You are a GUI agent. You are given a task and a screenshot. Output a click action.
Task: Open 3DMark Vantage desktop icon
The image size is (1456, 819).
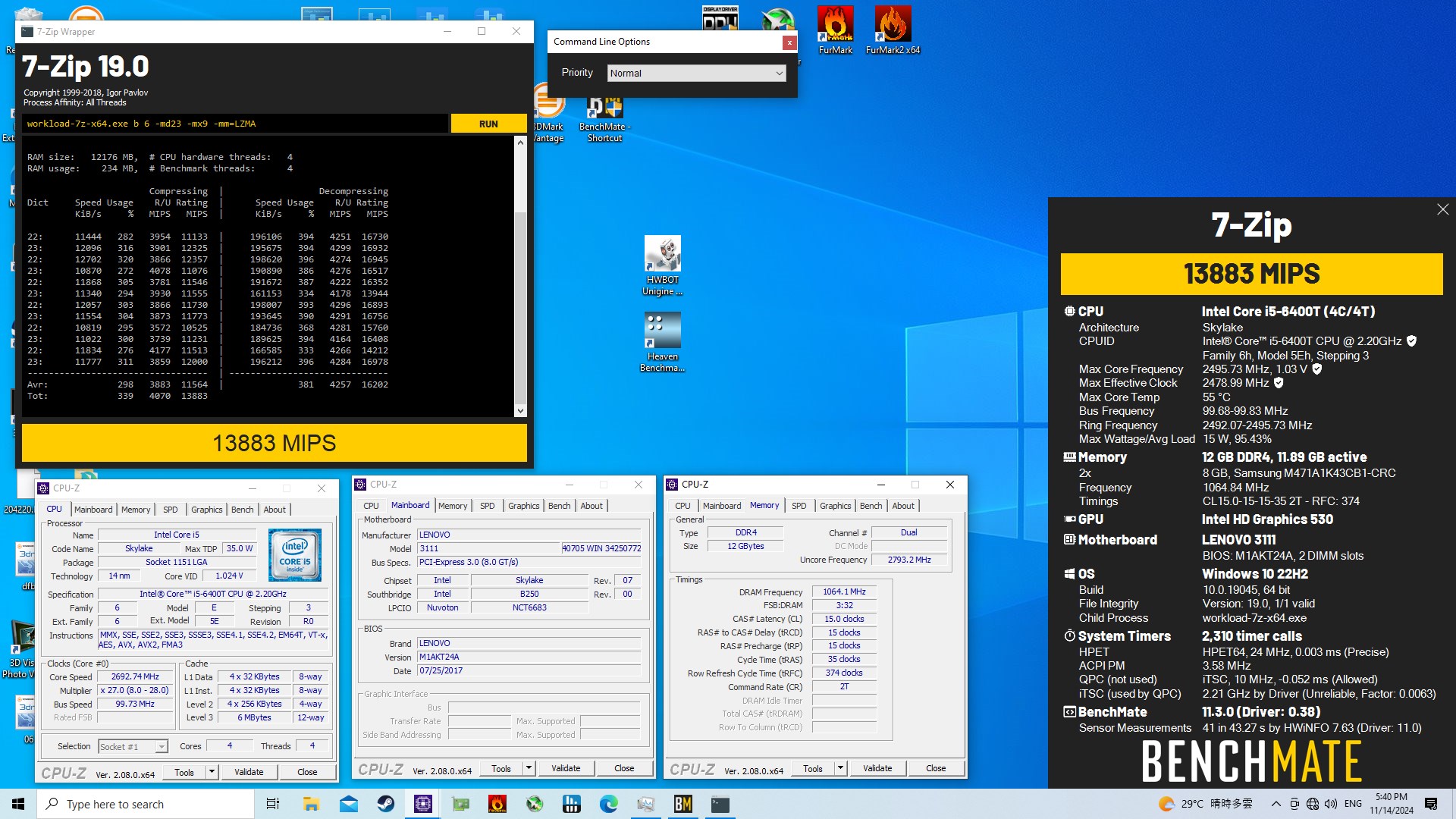pos(548,114)
